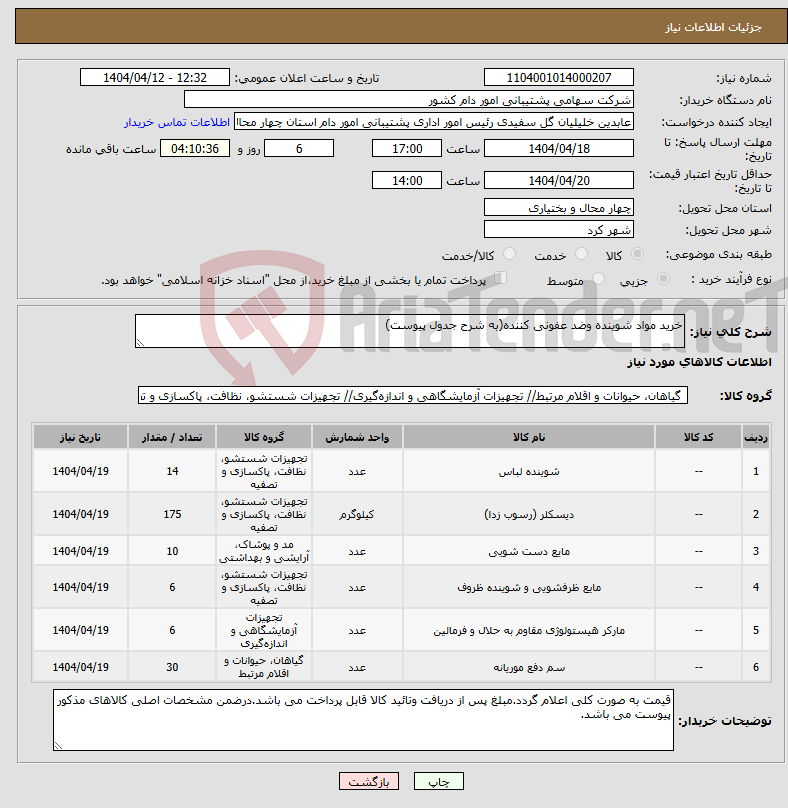The height and width of the screenshot is (808, 788).
Task: Click the مارکر هیستولوژی item name
Action: click(529, 630)
